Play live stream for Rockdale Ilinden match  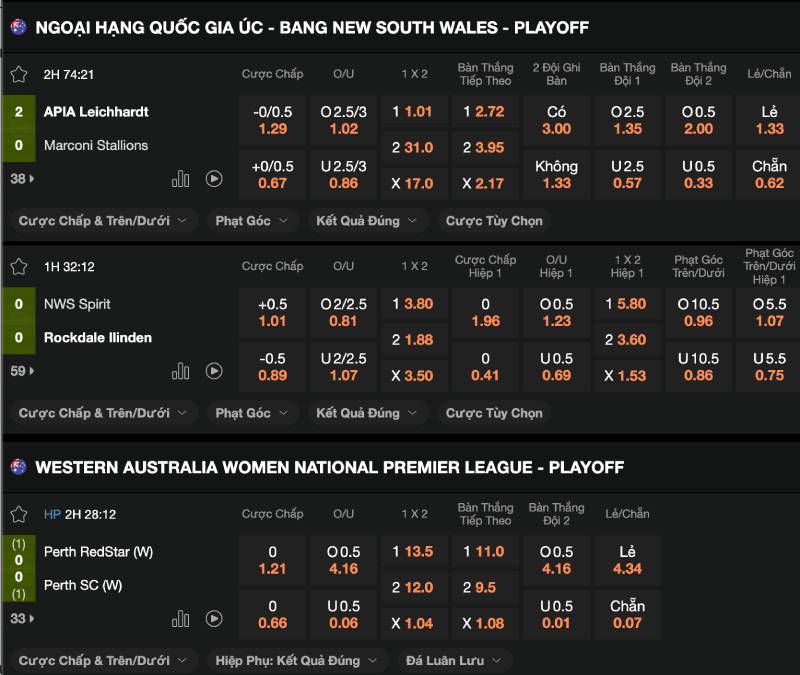(214, 371)
